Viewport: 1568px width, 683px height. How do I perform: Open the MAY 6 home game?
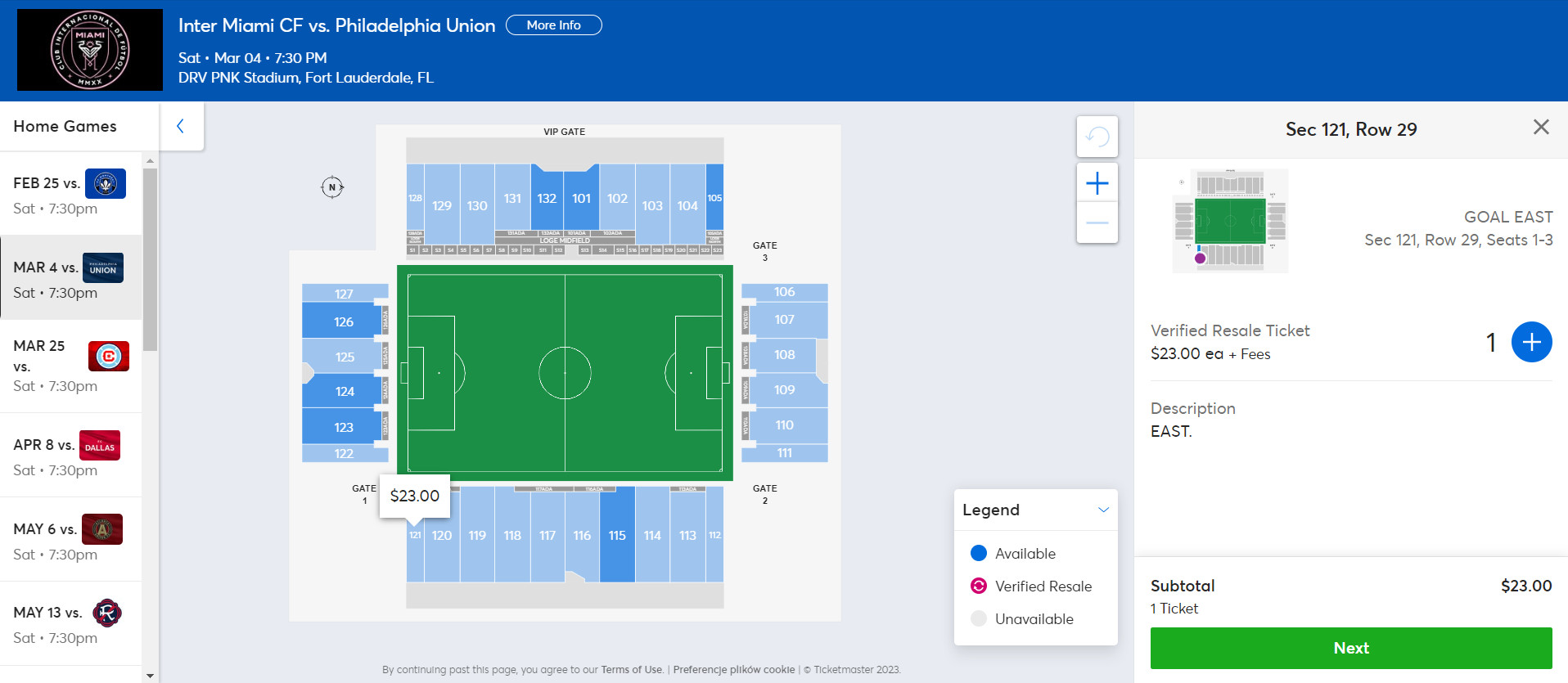[x=70, y=540]
